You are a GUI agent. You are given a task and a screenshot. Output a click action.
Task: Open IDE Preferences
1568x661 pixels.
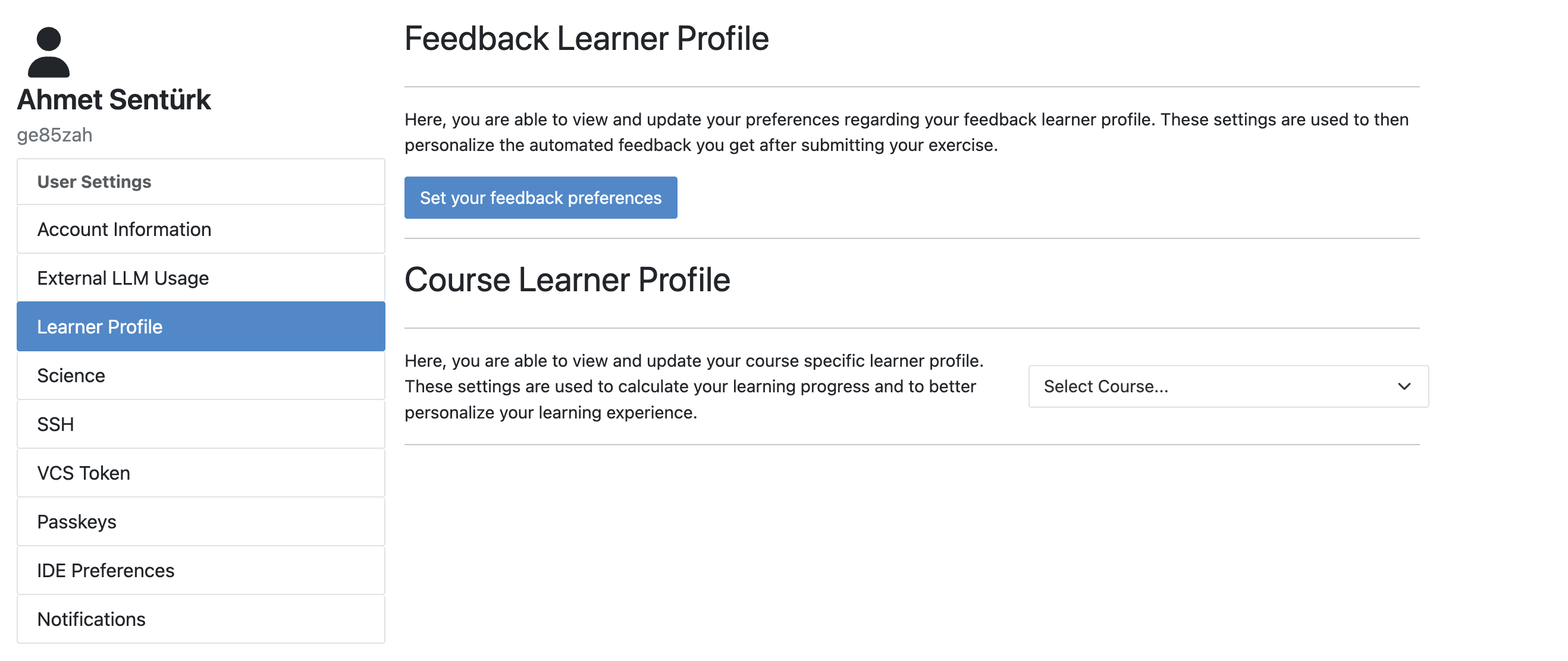coord(106,570)
